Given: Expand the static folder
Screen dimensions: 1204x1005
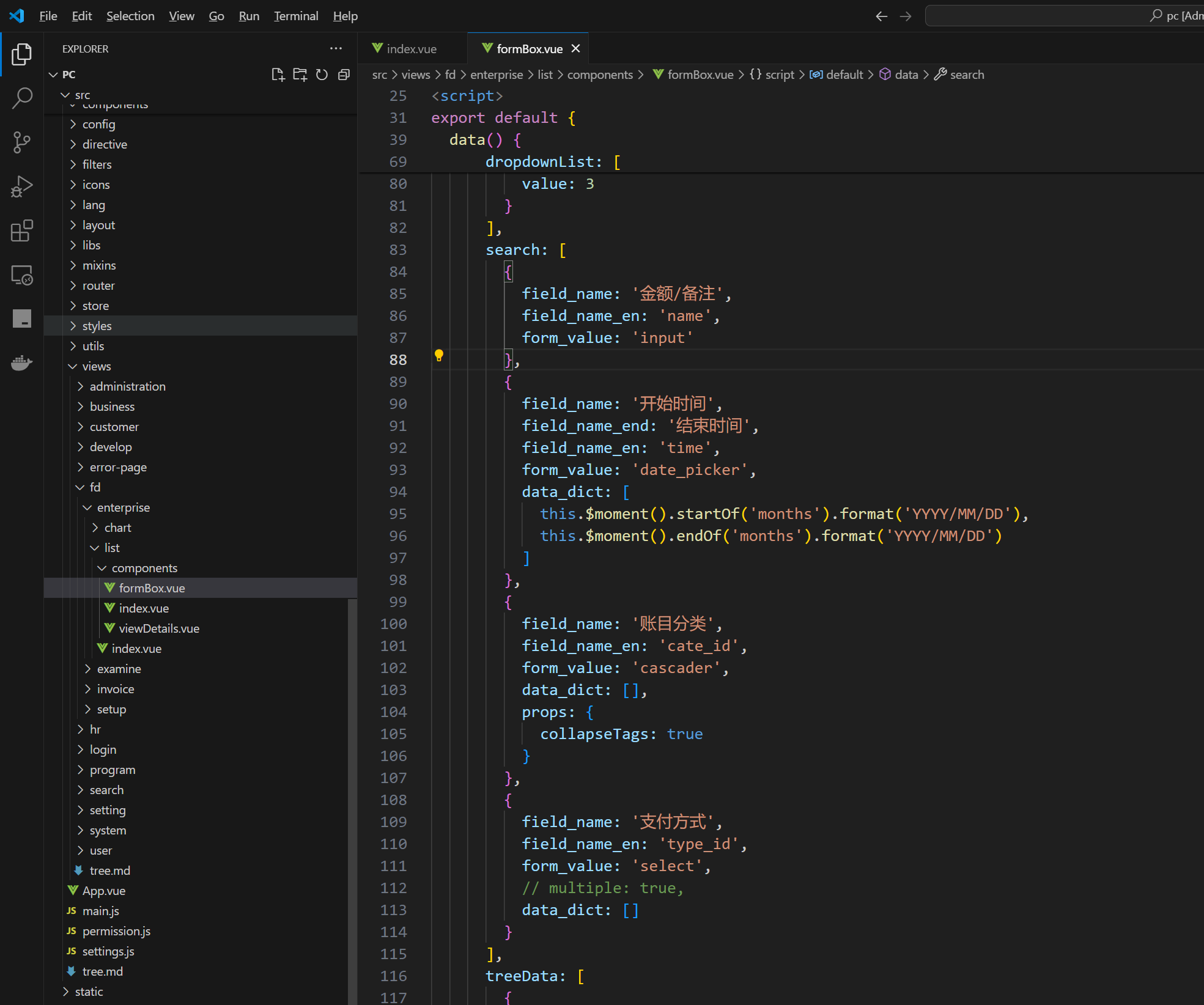Looking at the screenshot, I should 201,992.
